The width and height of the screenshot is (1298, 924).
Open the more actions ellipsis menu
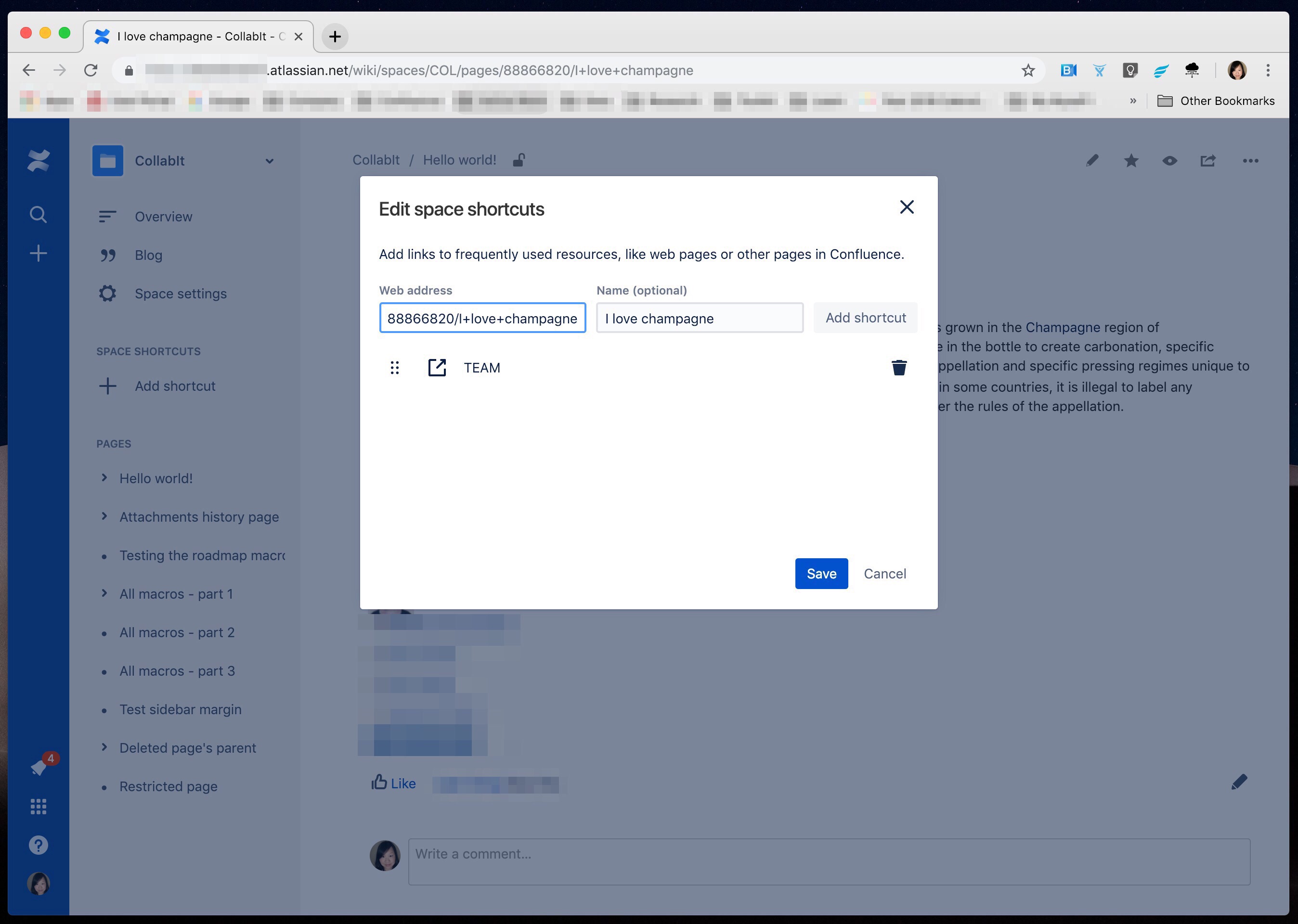pos(1250,160)
